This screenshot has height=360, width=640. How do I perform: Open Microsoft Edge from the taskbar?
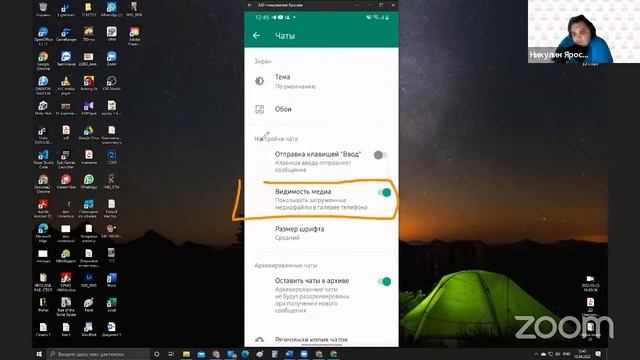pyautogui.click(x=245, y=354)
